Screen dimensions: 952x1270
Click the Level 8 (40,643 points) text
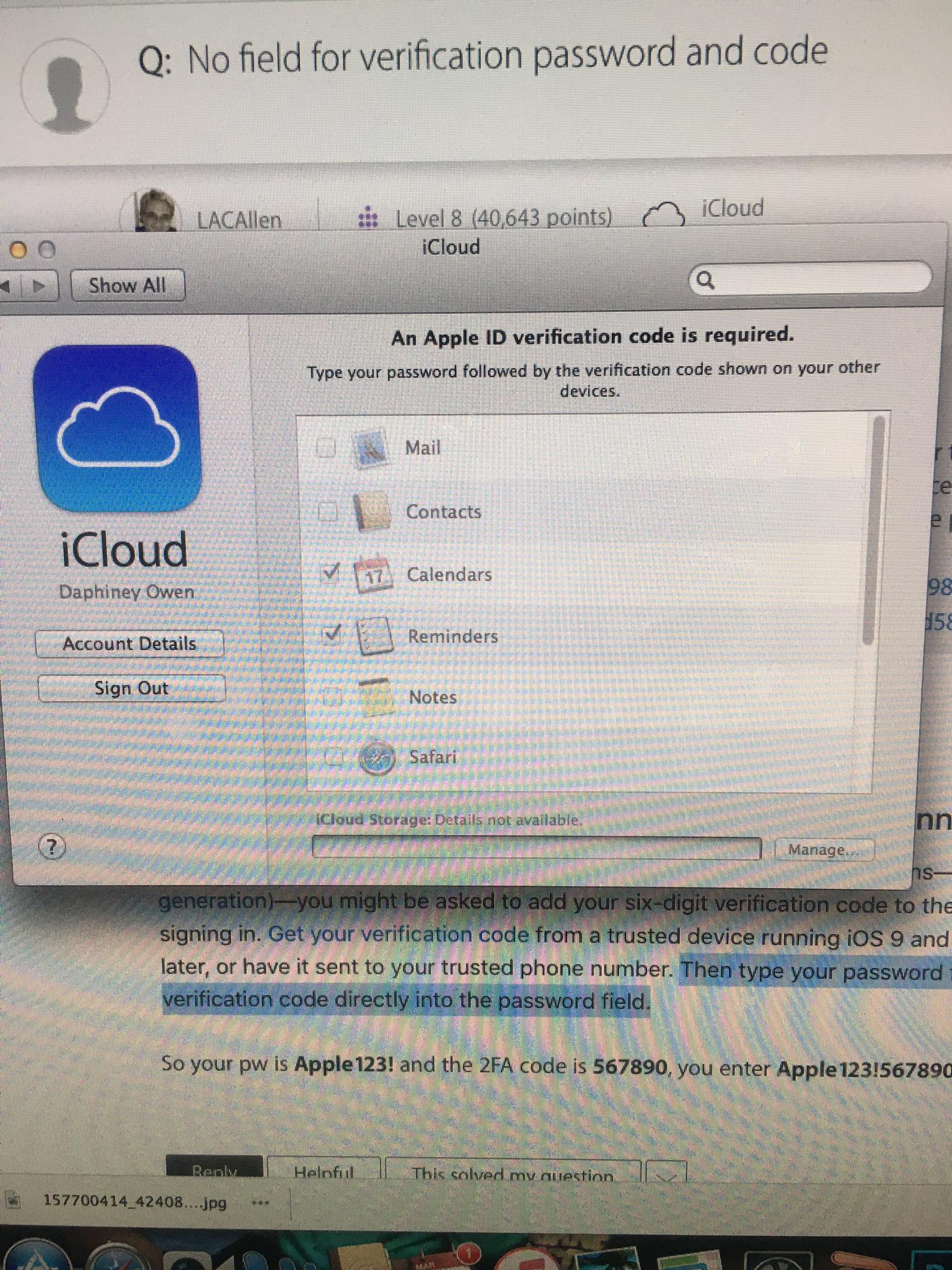(x=504, y=218)
